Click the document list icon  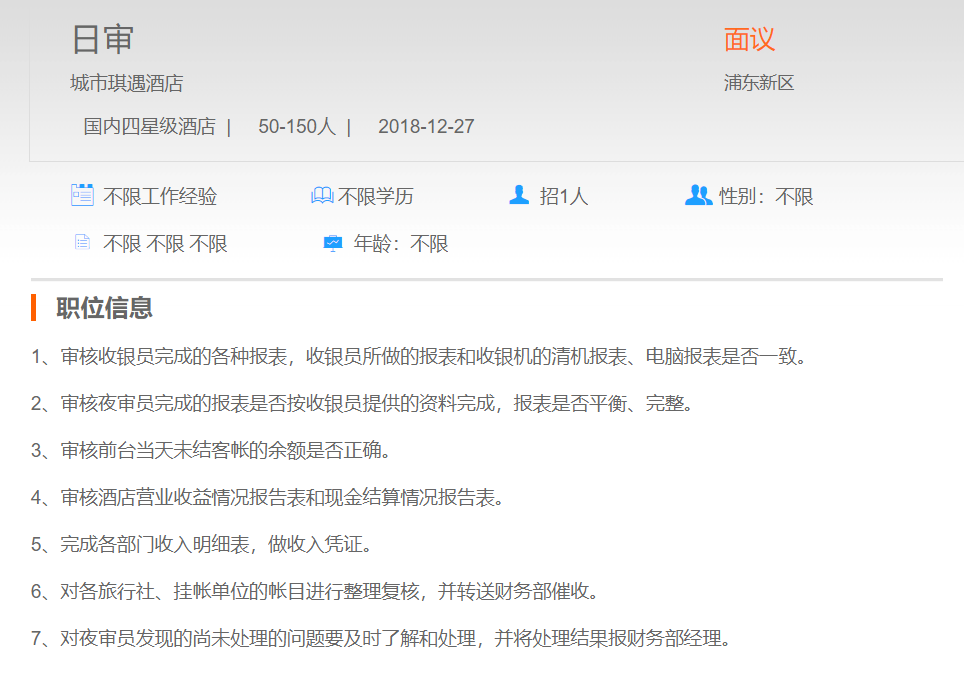pos(82,243)
